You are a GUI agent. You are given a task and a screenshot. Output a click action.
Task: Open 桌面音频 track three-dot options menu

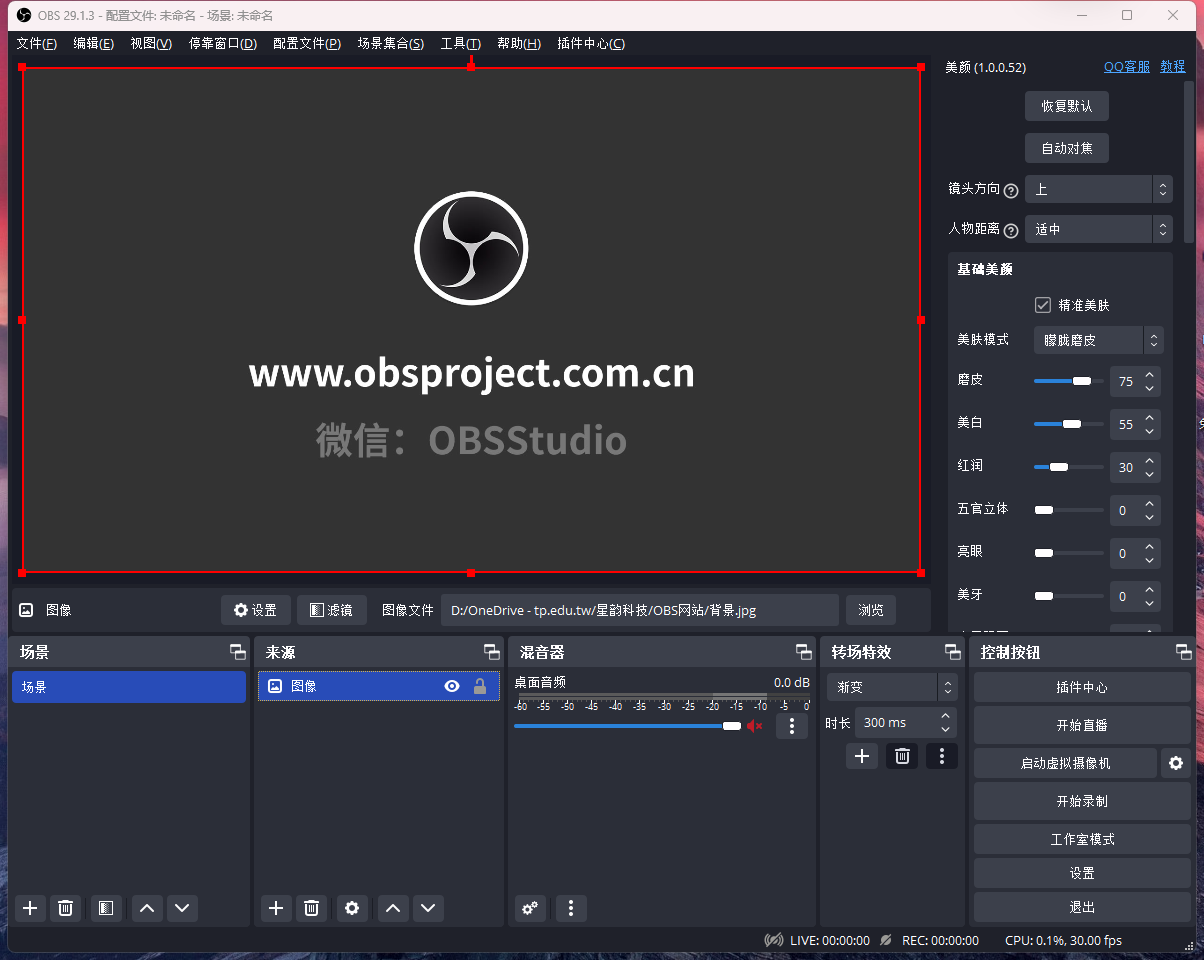pos(791,726)
